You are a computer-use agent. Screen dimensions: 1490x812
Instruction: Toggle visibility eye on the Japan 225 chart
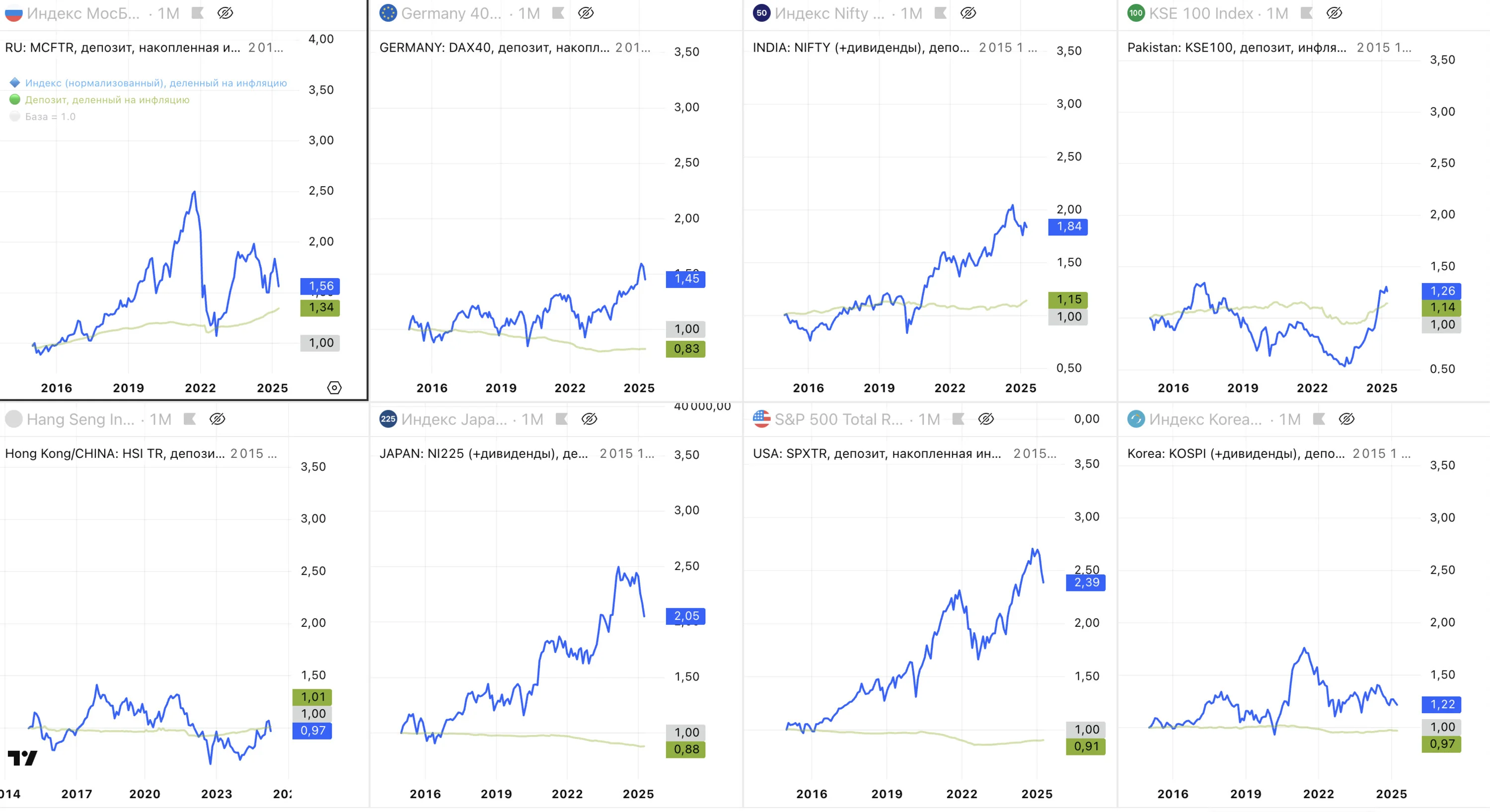(x=589, y=419)
